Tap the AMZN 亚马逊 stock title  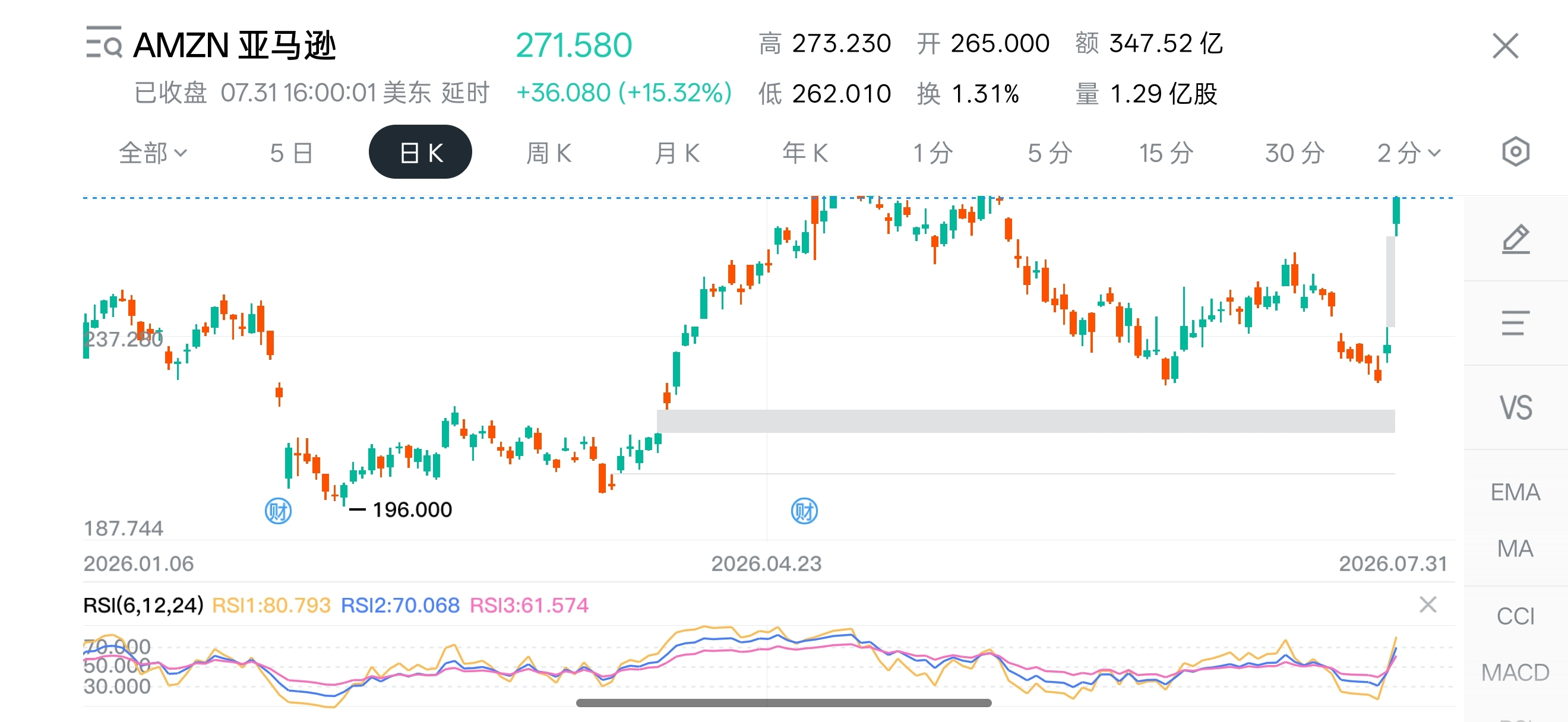pos(235,45)
